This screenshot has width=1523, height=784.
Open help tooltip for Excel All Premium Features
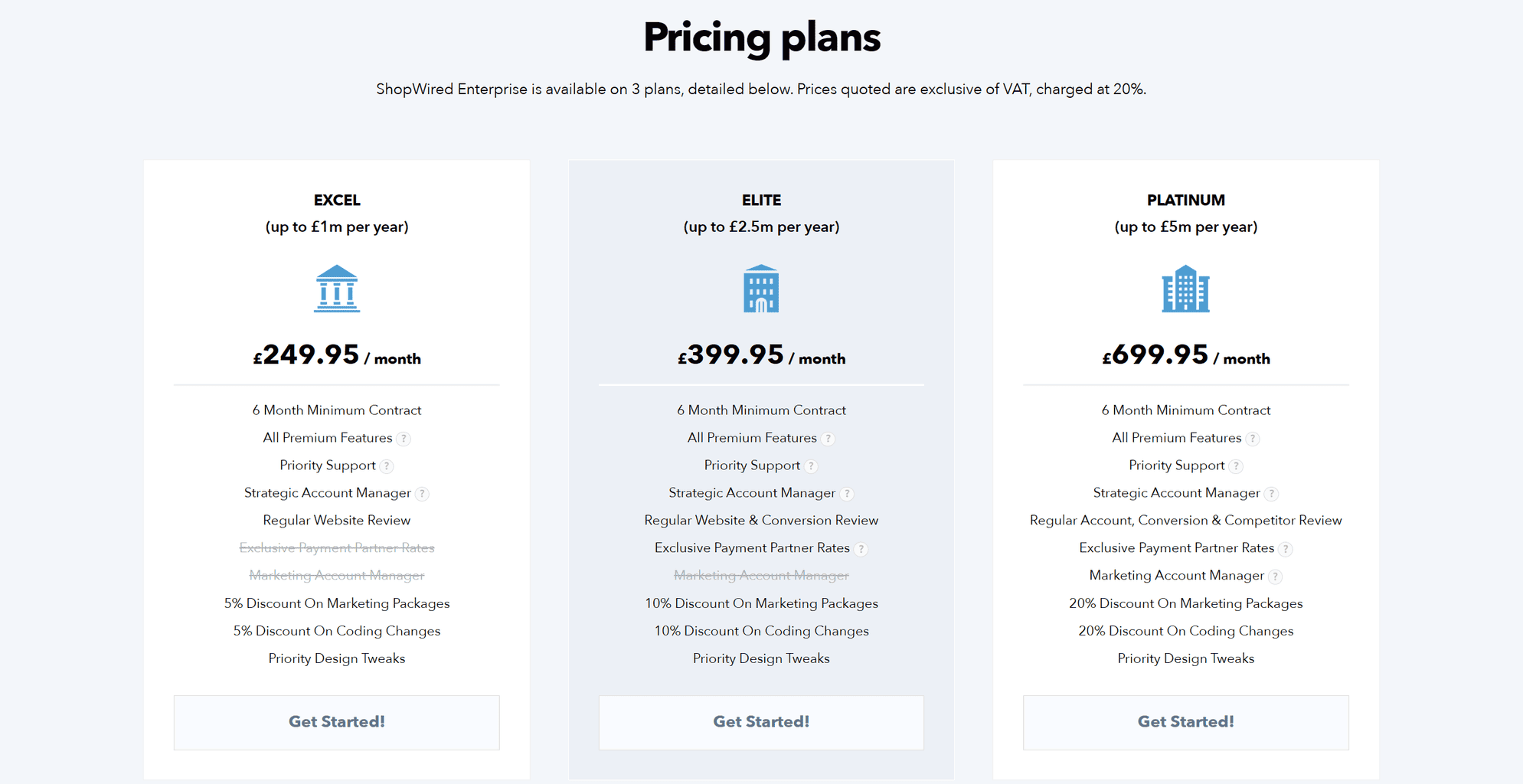click(x=404, y=439)
